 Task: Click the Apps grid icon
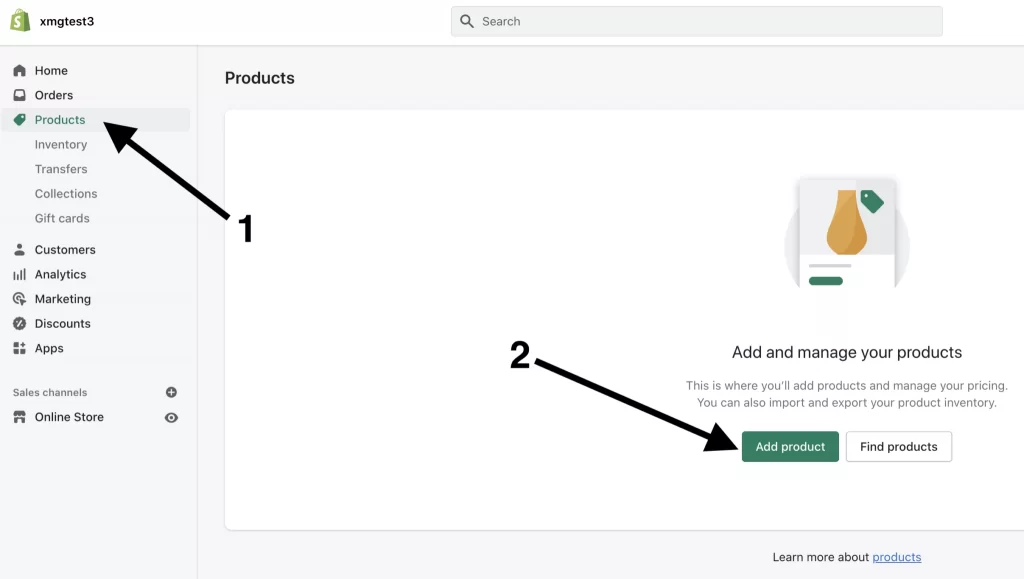[x=20, y=348]
